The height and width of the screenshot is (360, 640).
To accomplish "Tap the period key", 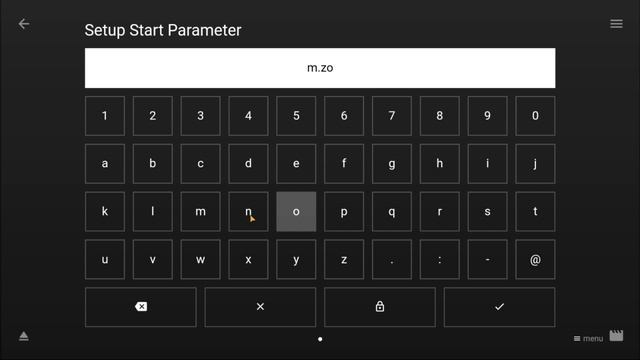I will click(x=392, y=259).
